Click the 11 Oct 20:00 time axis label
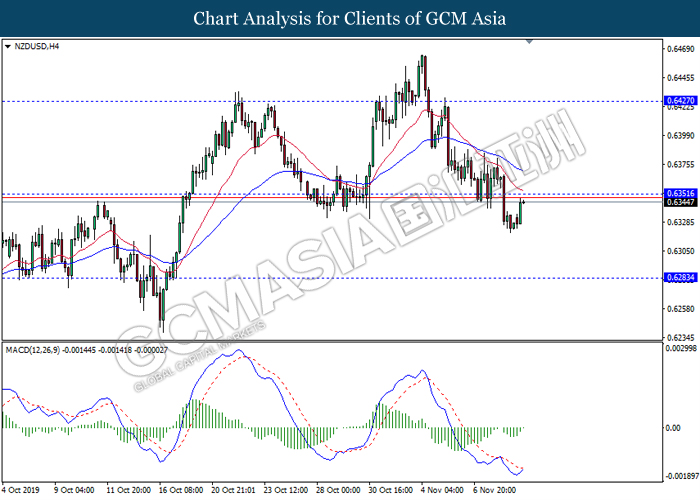Viewport: 700px width, 500px height. (129, 490)
